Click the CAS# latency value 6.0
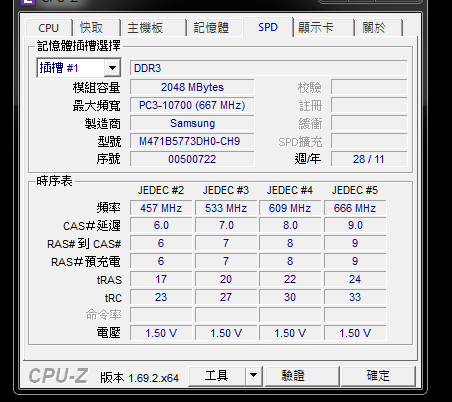Image resolution: width=452 pixels, height=402 pixels. 161,225
